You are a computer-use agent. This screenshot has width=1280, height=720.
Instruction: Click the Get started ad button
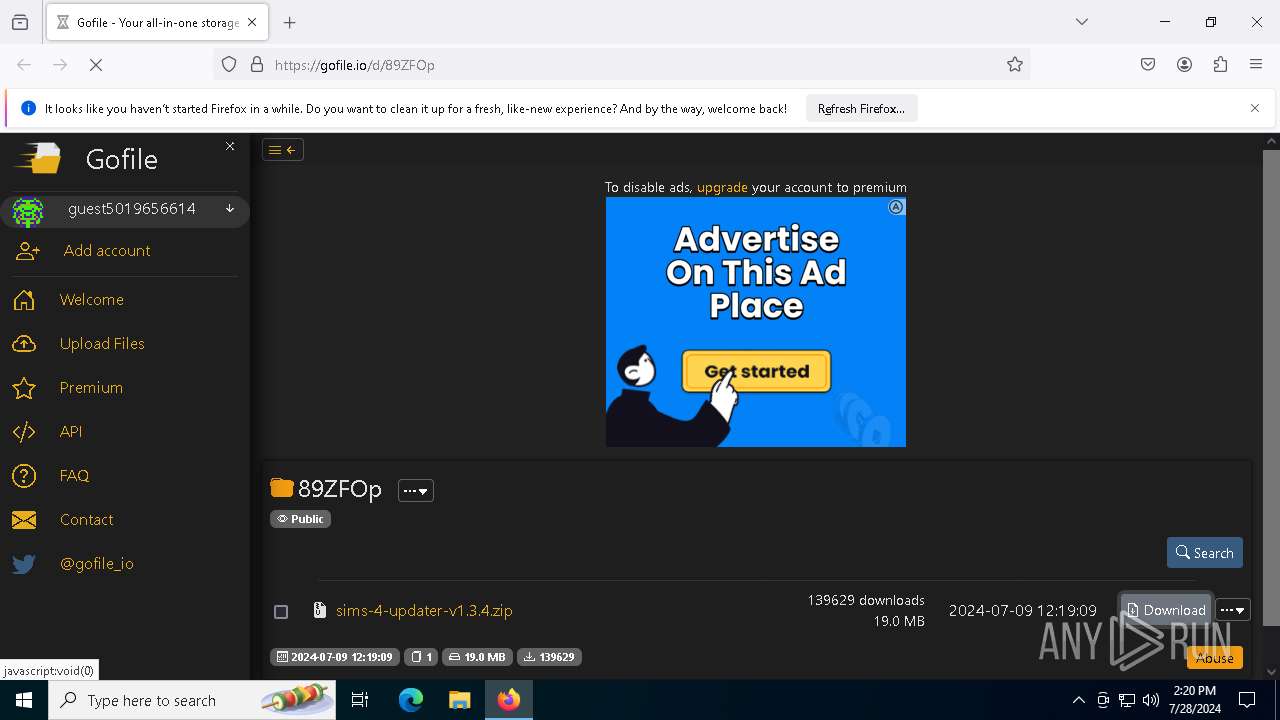coord(756,371)
